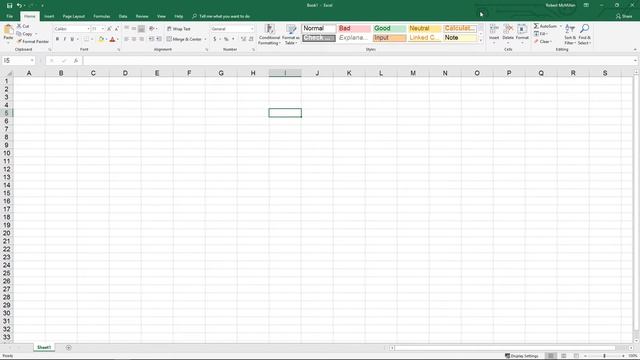Open Sort & Filter menu

(x=570, y=34)
